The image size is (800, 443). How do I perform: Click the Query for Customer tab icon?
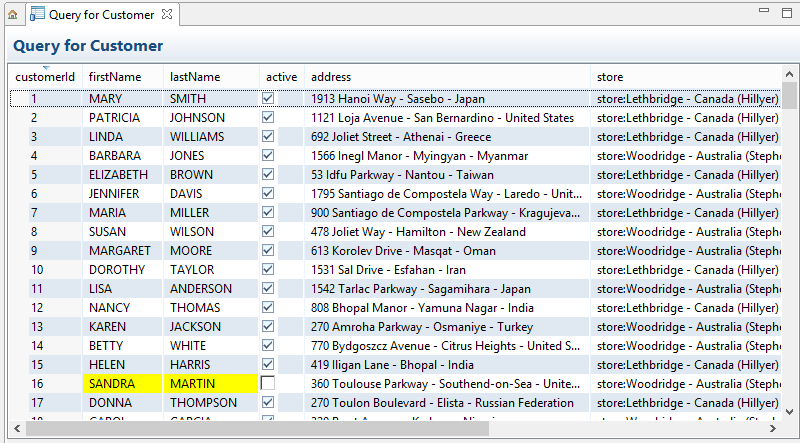(x=37, y=15)
